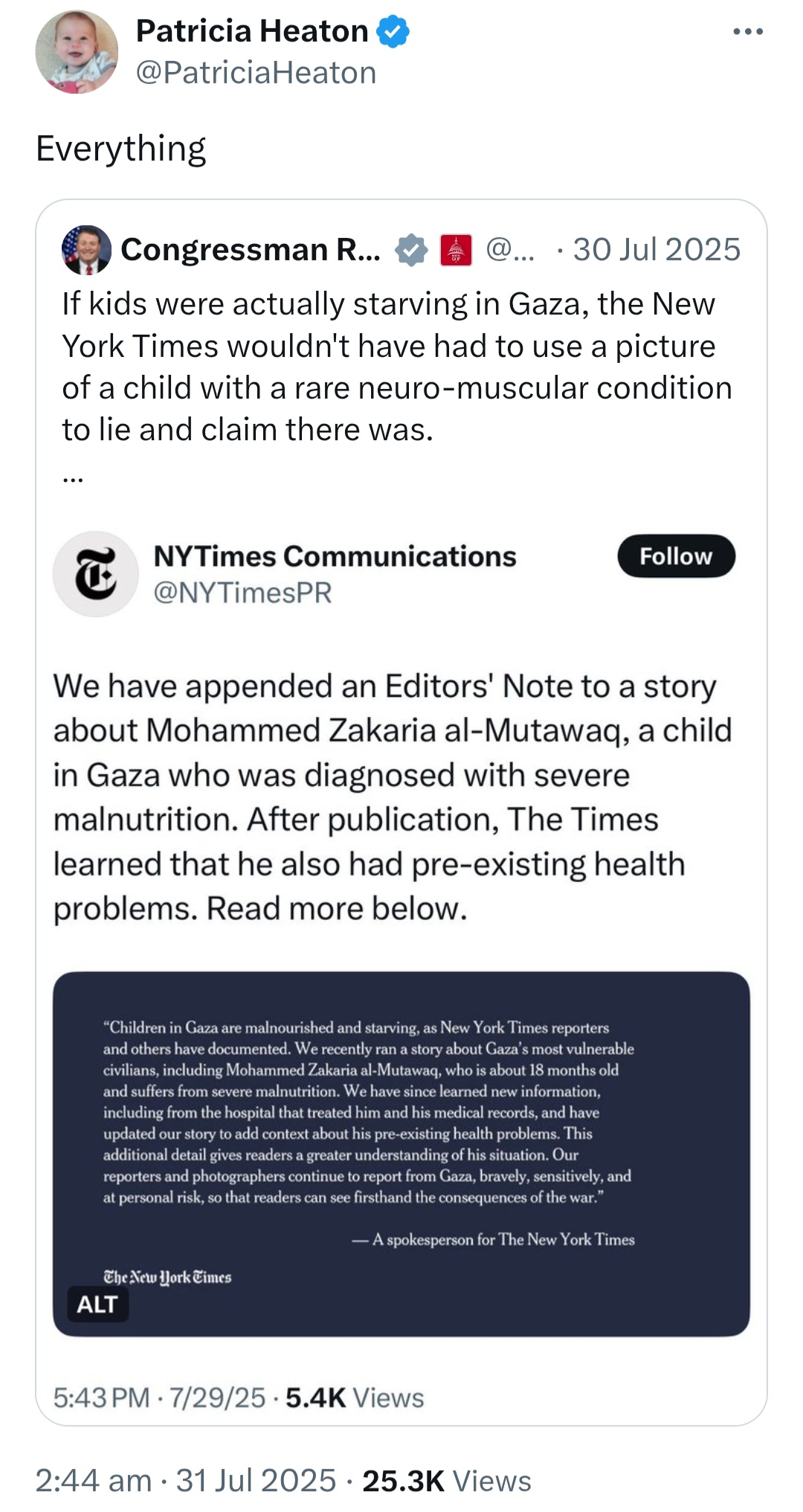Click The New York Times logo in the image

(x=167, y=1277)
